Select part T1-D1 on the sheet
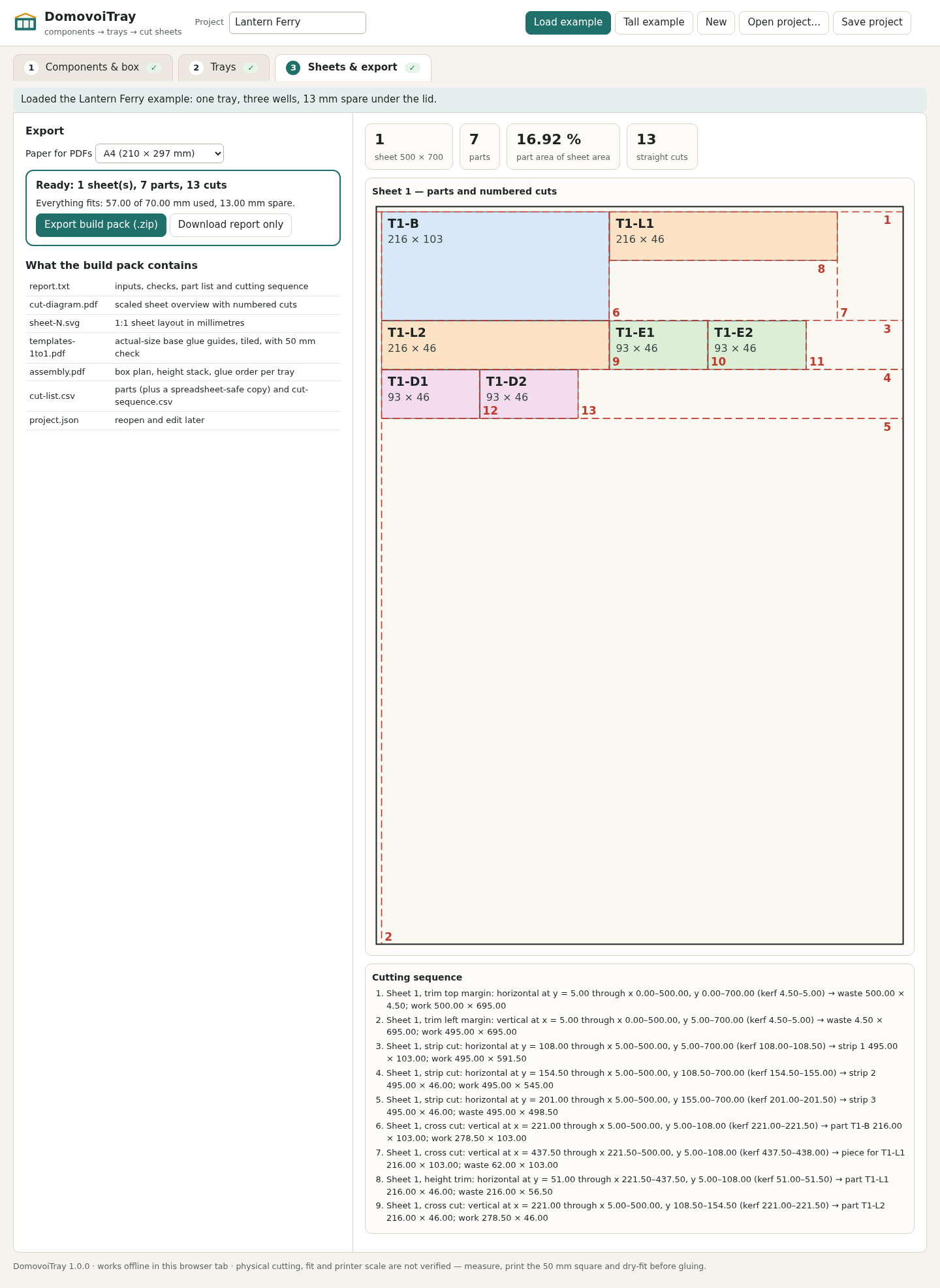Screen dimensions: 940x1288 pyautogui.click(x=430, y=394)
